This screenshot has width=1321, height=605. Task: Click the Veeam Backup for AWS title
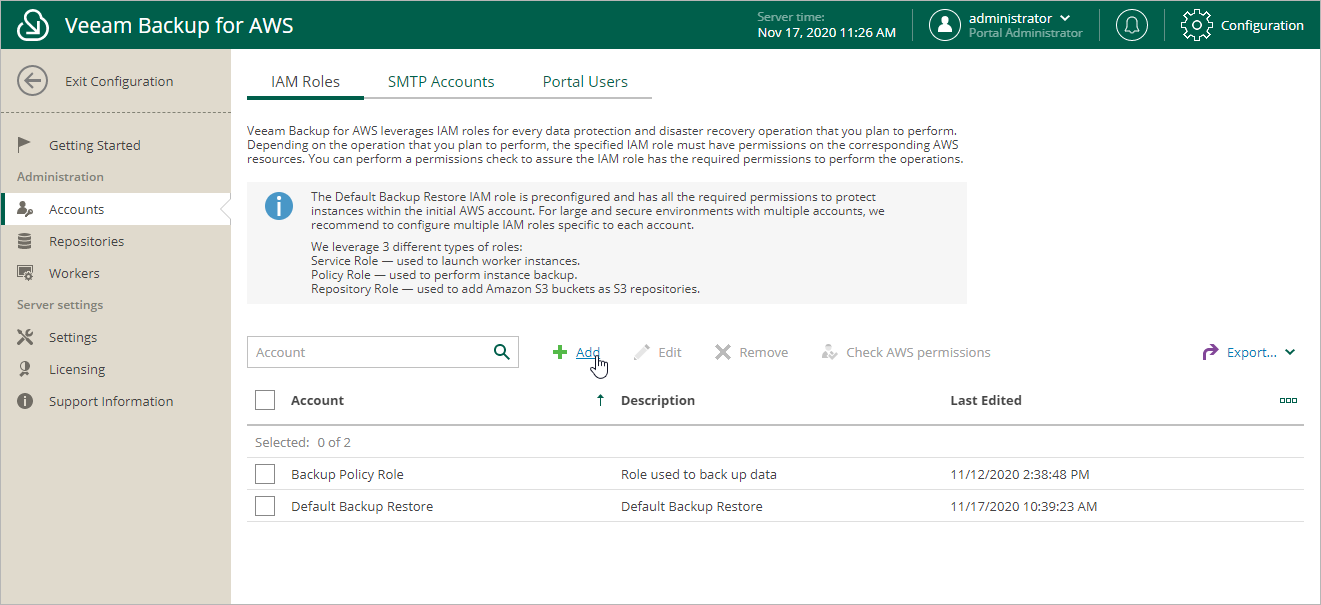[x=179, y=25]
